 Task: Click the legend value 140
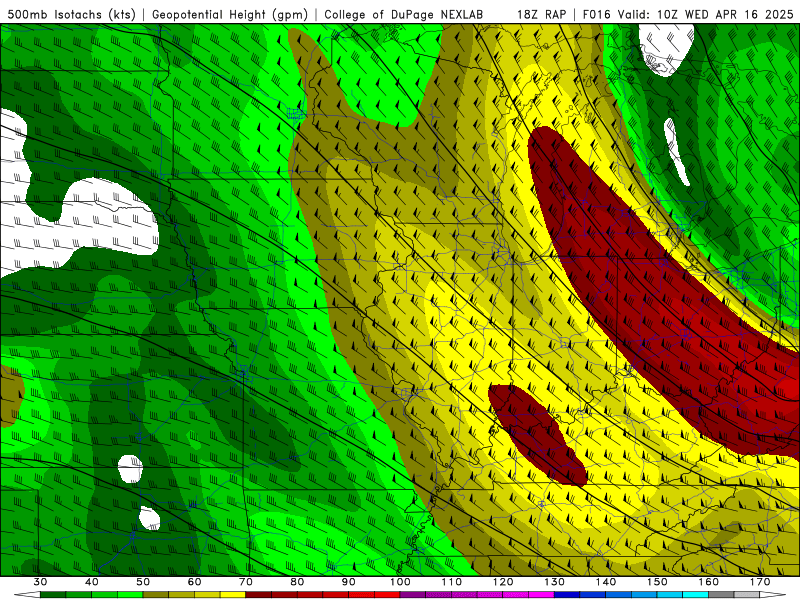[606, 582]
